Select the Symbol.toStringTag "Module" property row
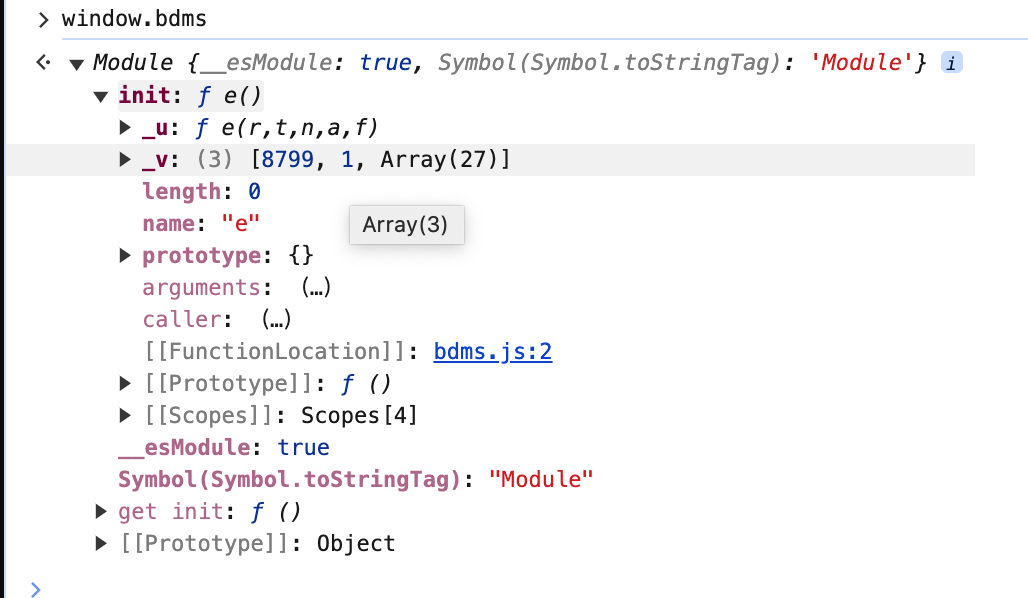 click(x=355, y=479)
